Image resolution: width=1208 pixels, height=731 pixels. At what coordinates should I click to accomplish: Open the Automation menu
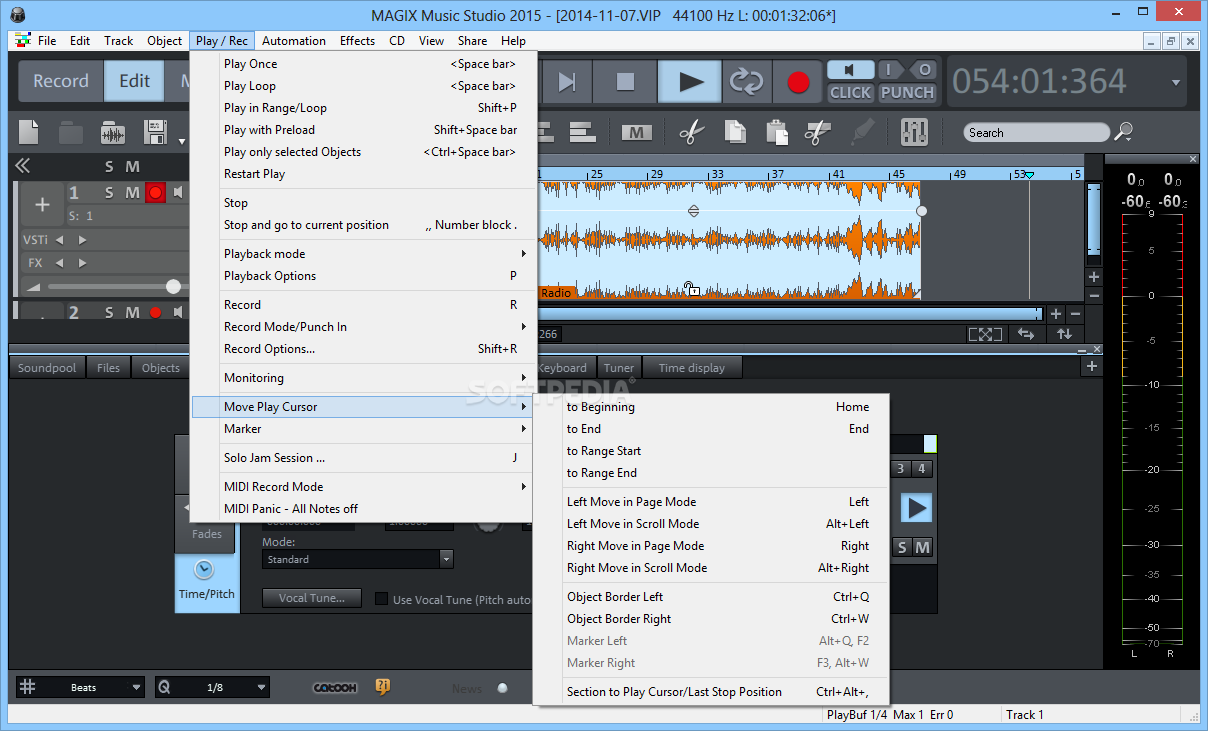294,41
